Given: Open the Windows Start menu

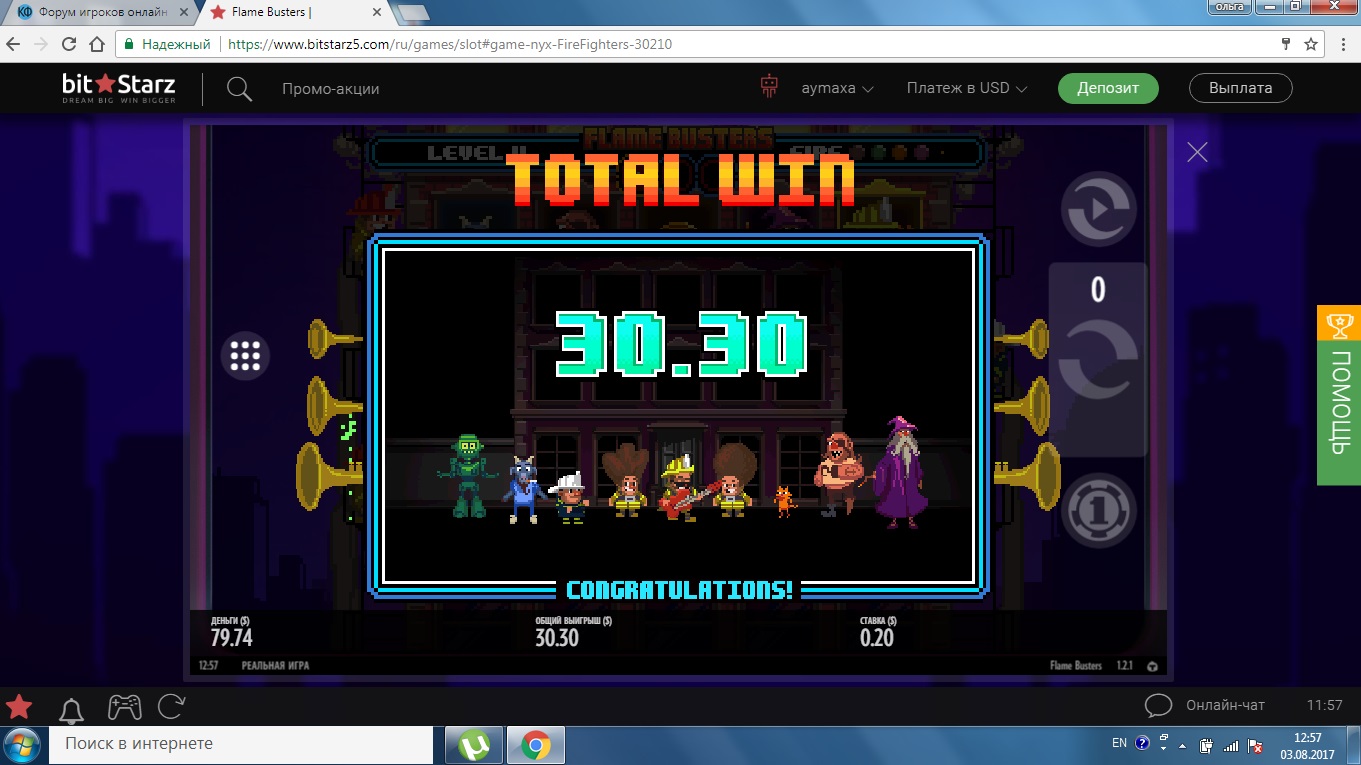Looking at the screenshot, I should tap(22, 745).
